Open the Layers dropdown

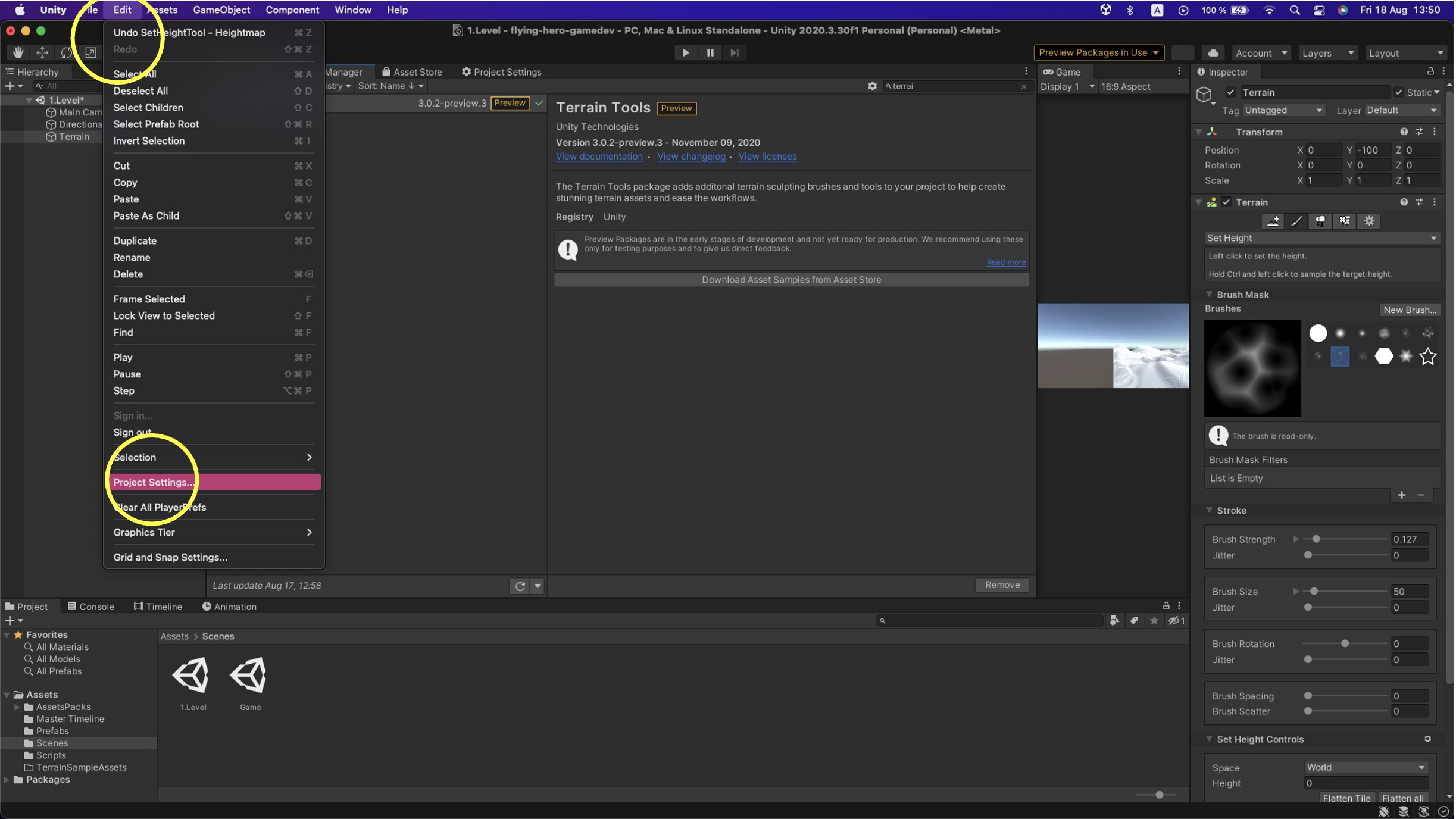[x=1327, y=53]
